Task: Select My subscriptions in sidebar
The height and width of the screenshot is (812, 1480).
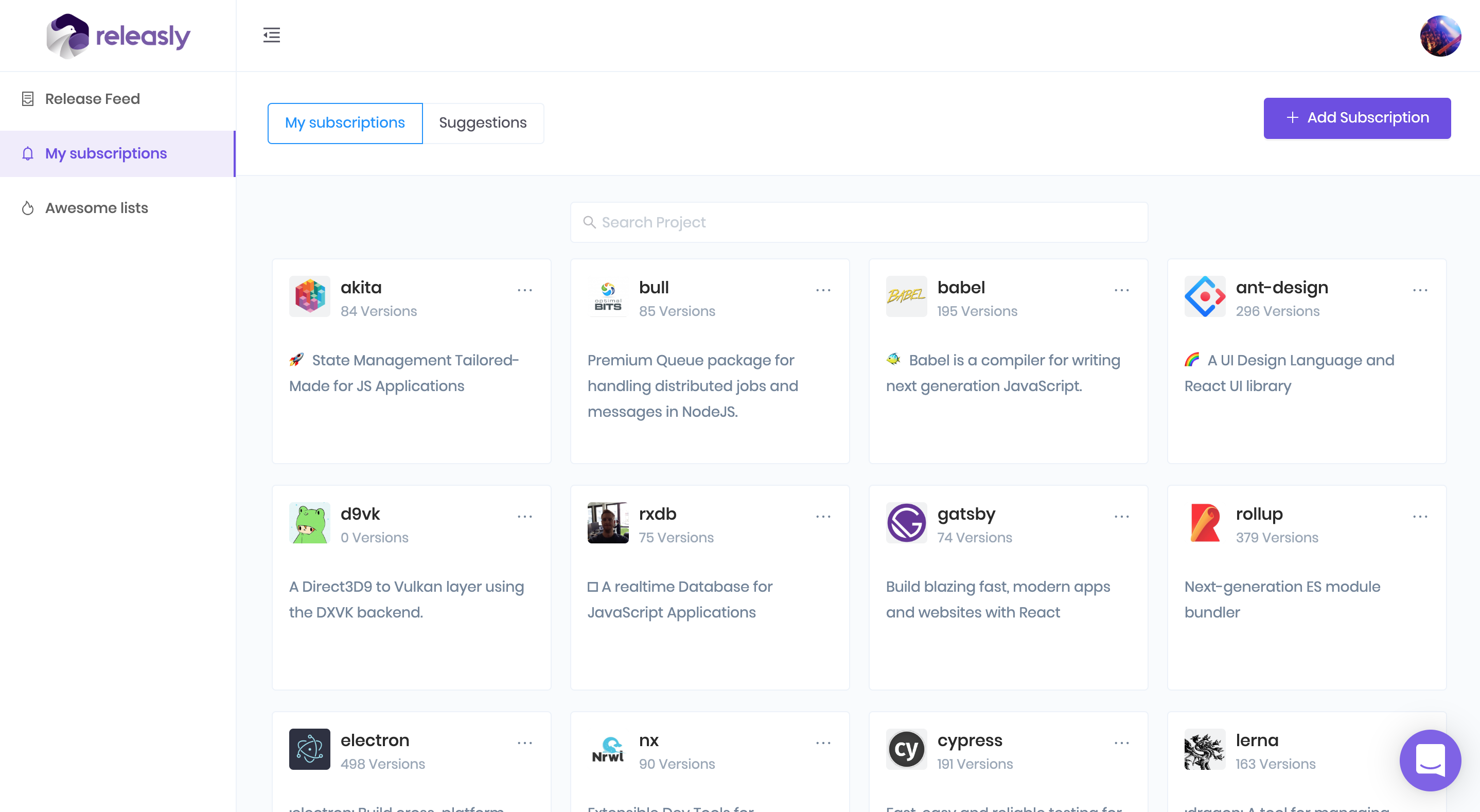Action: click(117, 153)
